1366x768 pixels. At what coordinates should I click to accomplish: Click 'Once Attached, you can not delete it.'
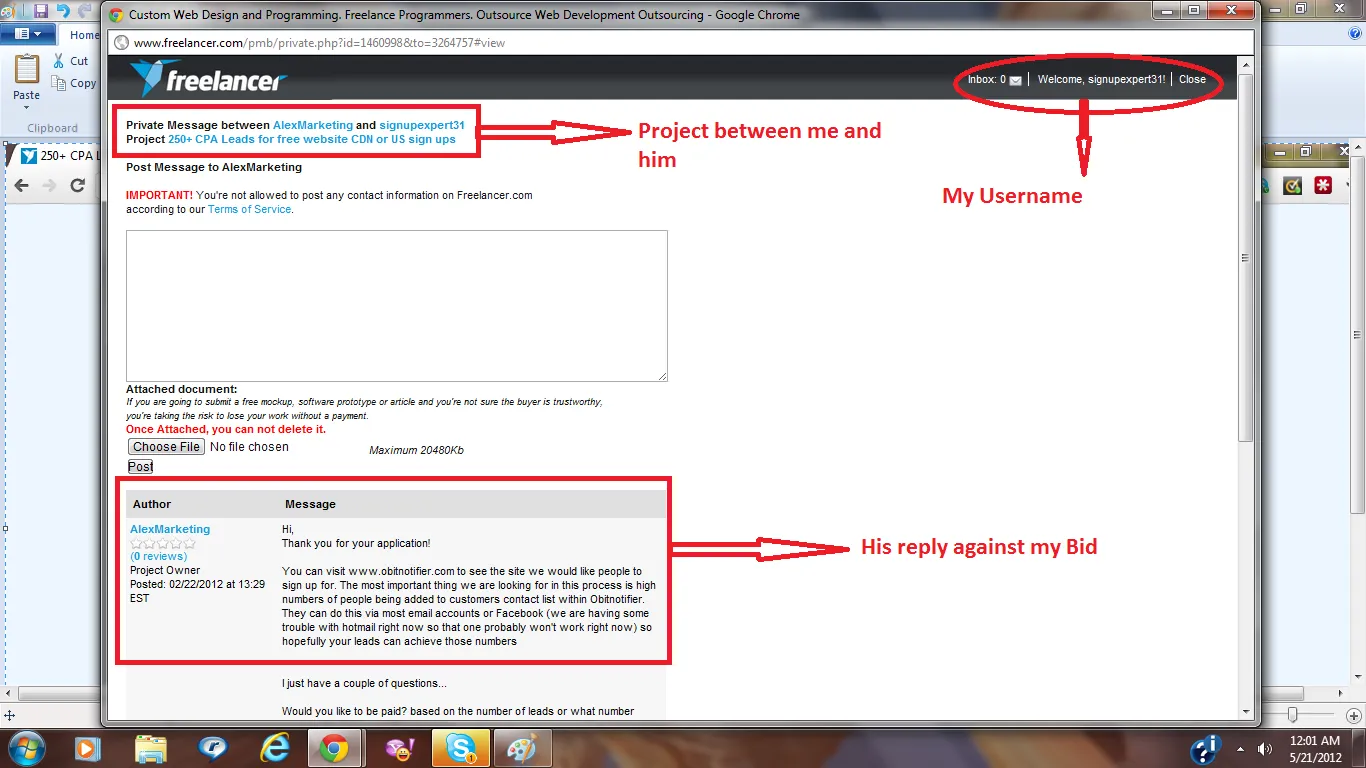point(226,429)
